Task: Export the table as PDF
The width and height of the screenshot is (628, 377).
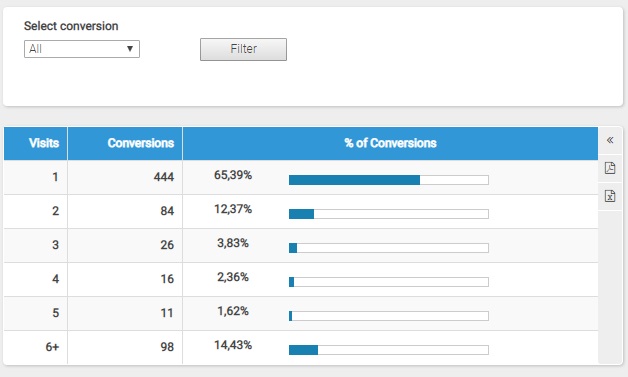Action: [610, 168]
